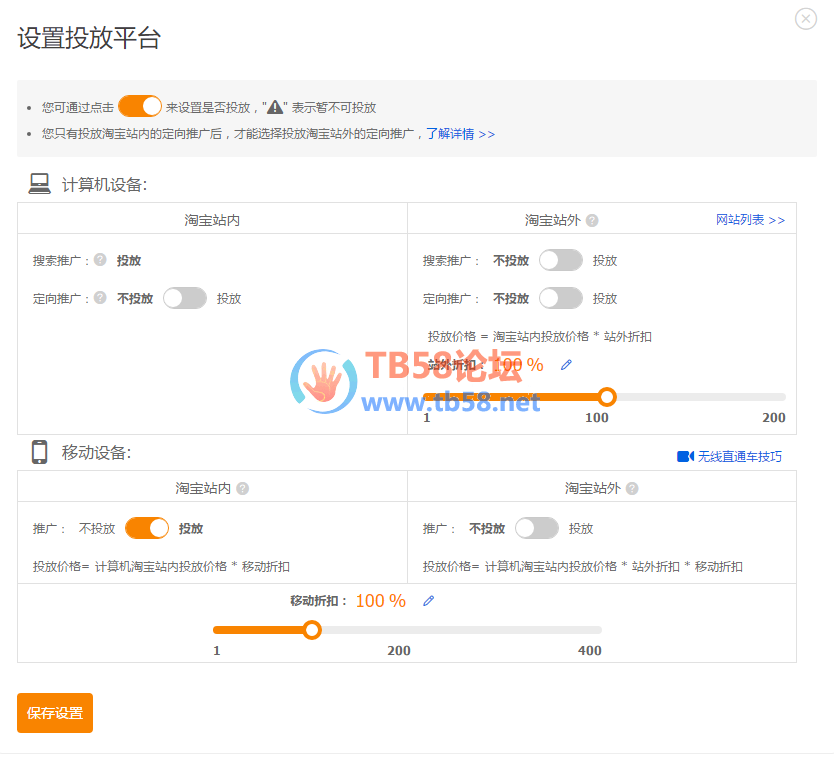
Task: Open the 网站列表 >> link
Action: 750,220
